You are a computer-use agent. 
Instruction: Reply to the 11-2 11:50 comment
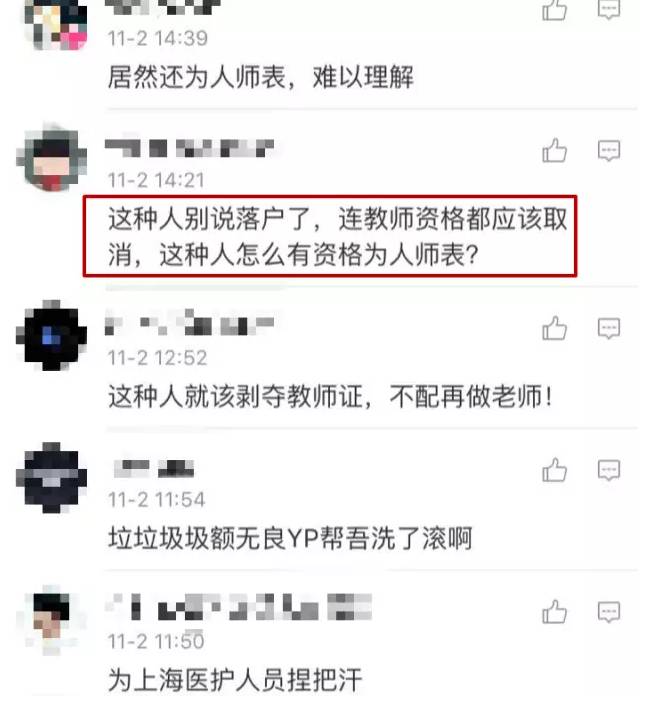click(x=609, y=612)
